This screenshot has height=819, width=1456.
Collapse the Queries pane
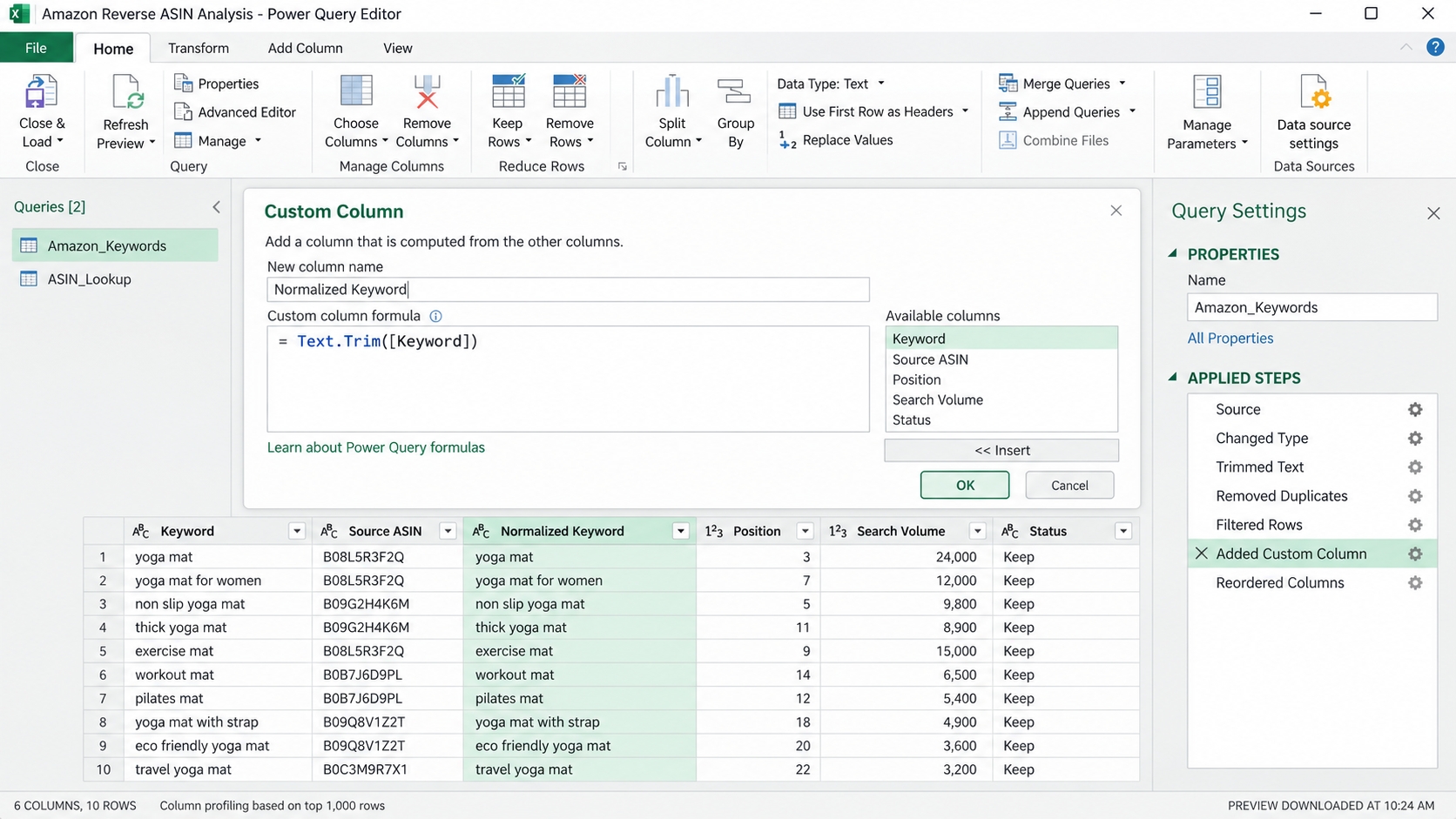216,206
